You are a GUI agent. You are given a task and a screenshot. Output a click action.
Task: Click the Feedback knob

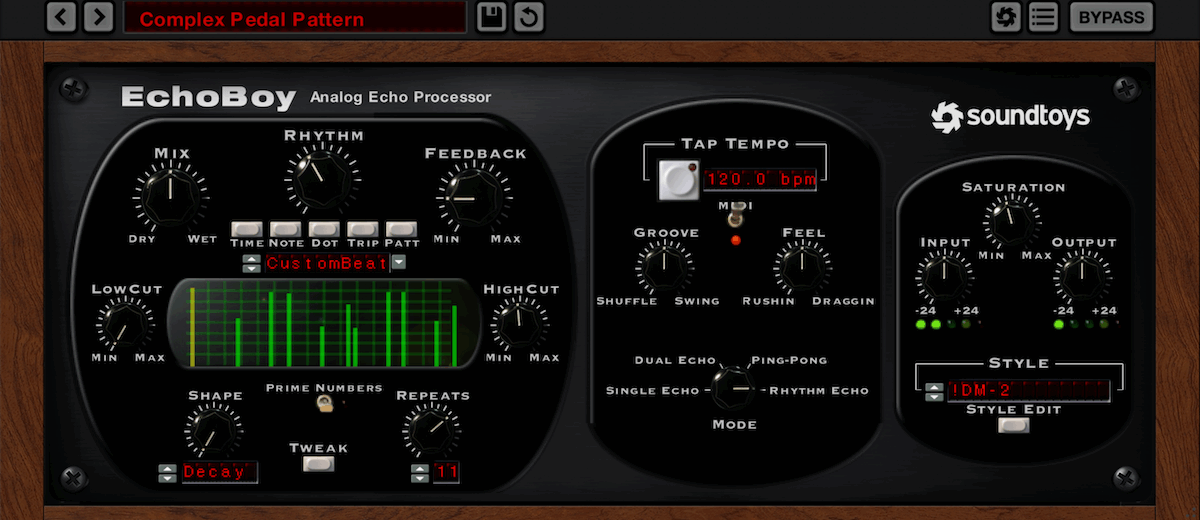pos(472,198)
